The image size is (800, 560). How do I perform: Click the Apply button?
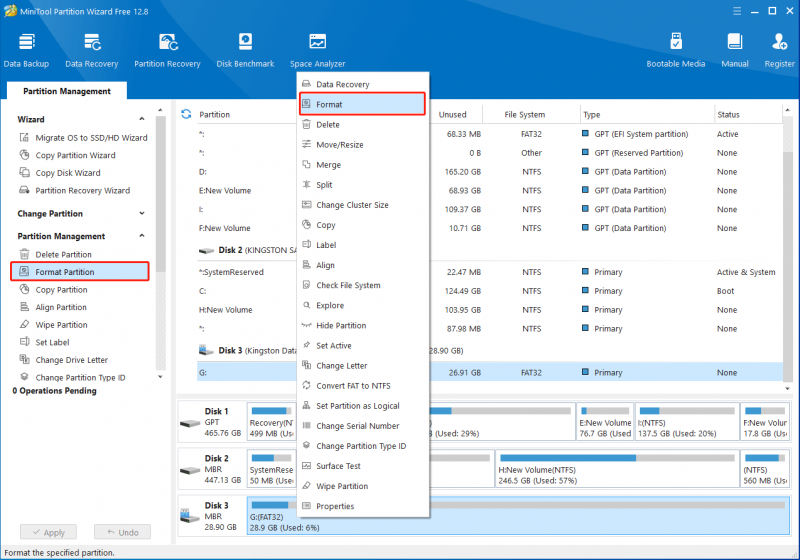click(48, 532)
